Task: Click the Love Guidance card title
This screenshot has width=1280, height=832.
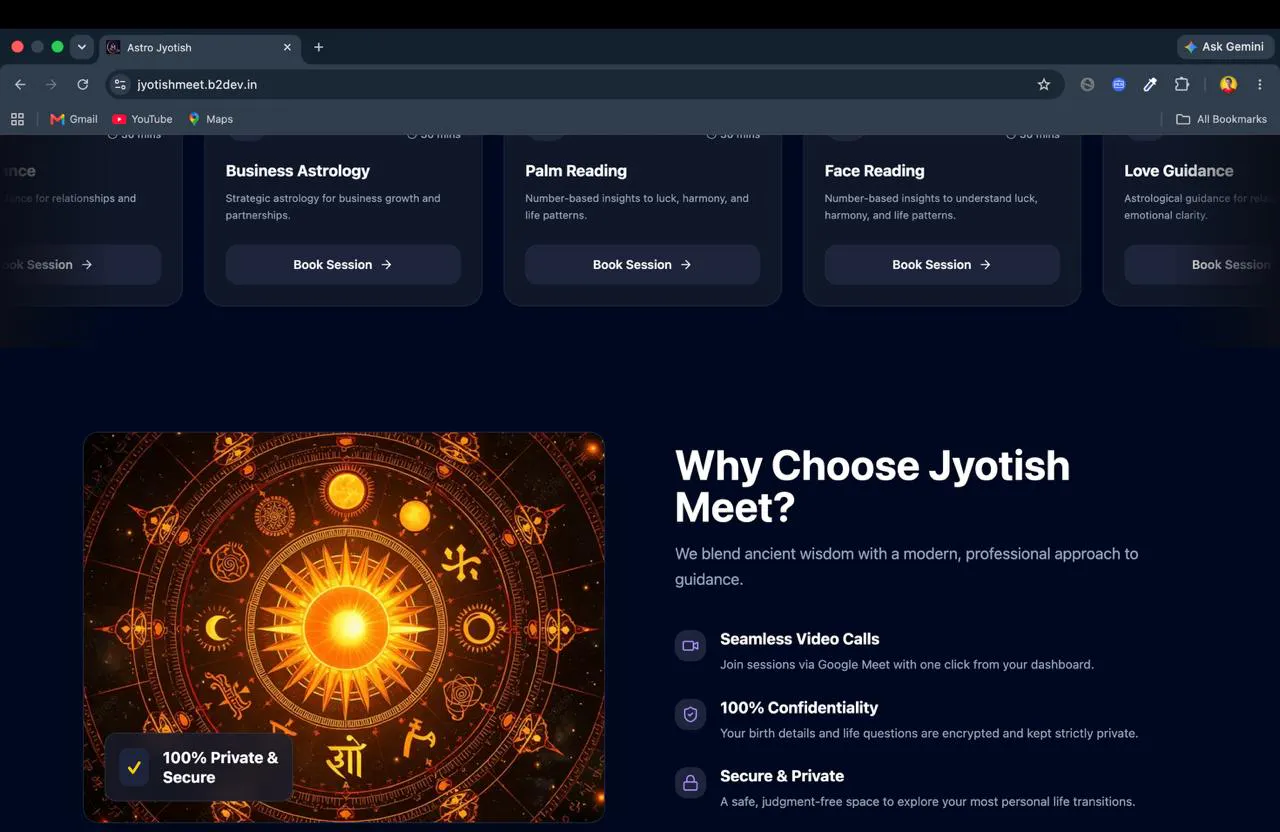Action: coord(1178,171)
